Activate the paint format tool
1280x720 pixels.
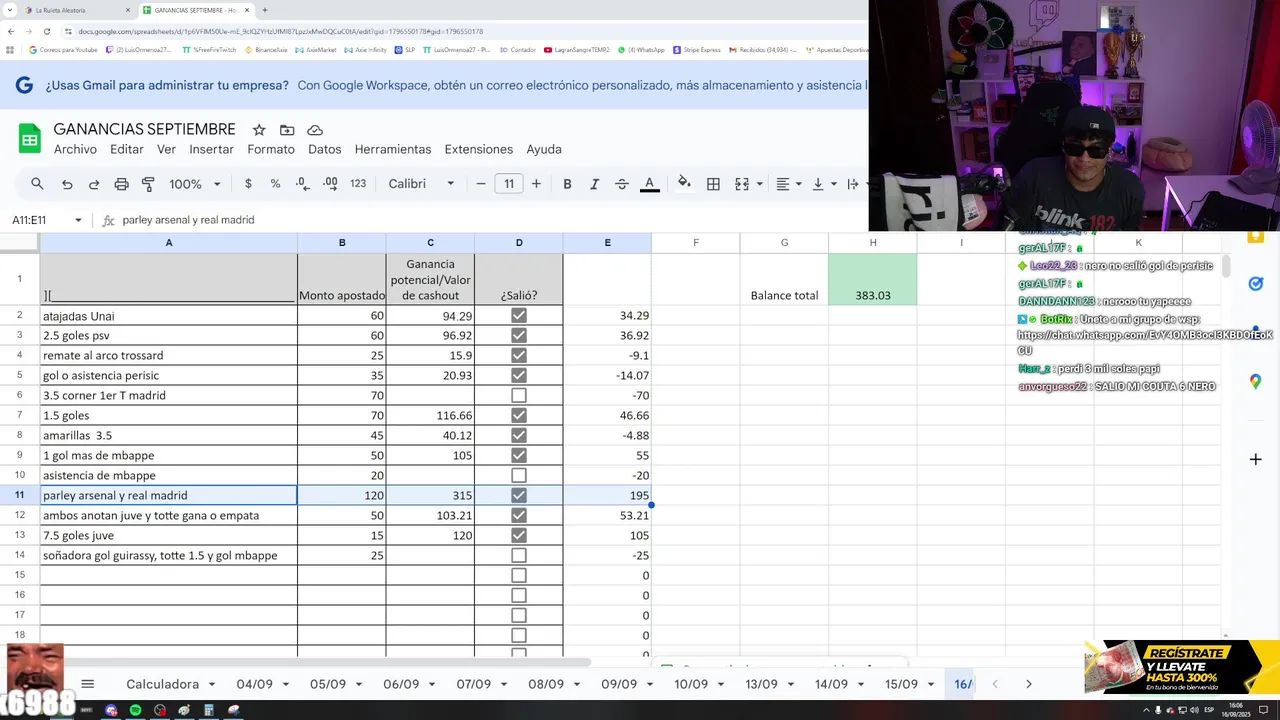pos(148,184)
